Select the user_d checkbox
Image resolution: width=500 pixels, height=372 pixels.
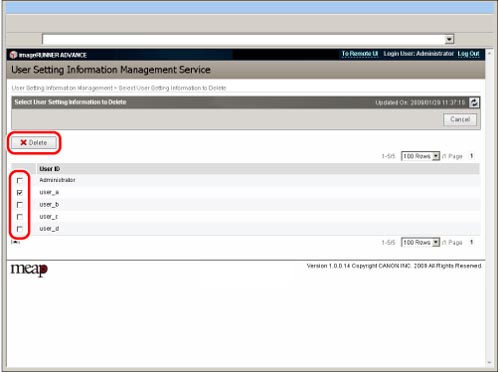tap(20, 229)
